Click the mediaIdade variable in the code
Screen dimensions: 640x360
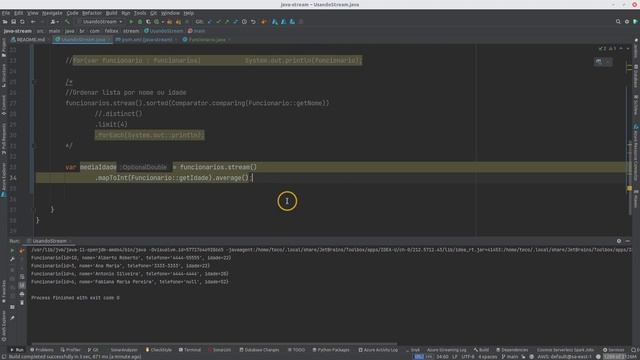coord(98,167)
